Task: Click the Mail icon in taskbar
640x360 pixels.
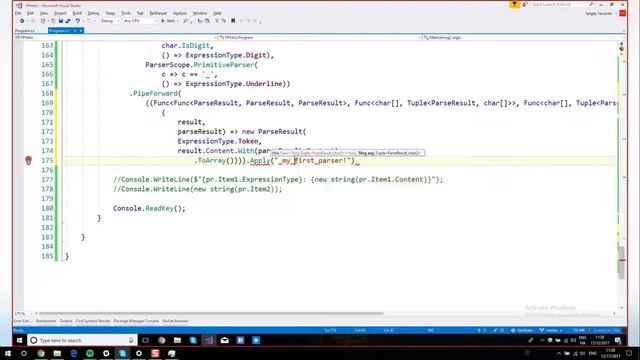Action: (224, 340)
